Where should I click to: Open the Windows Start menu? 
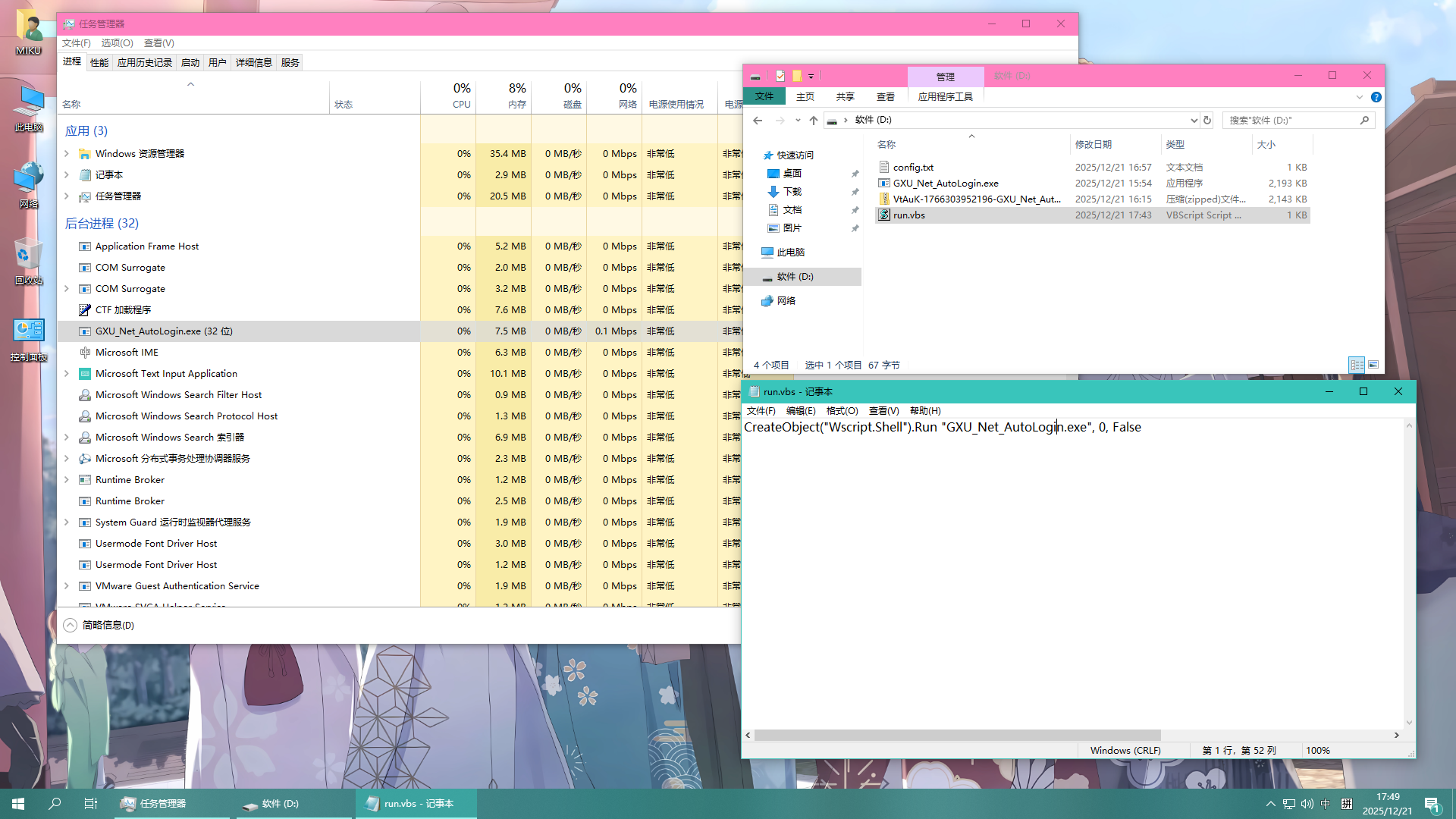click(x=17, y=803)
